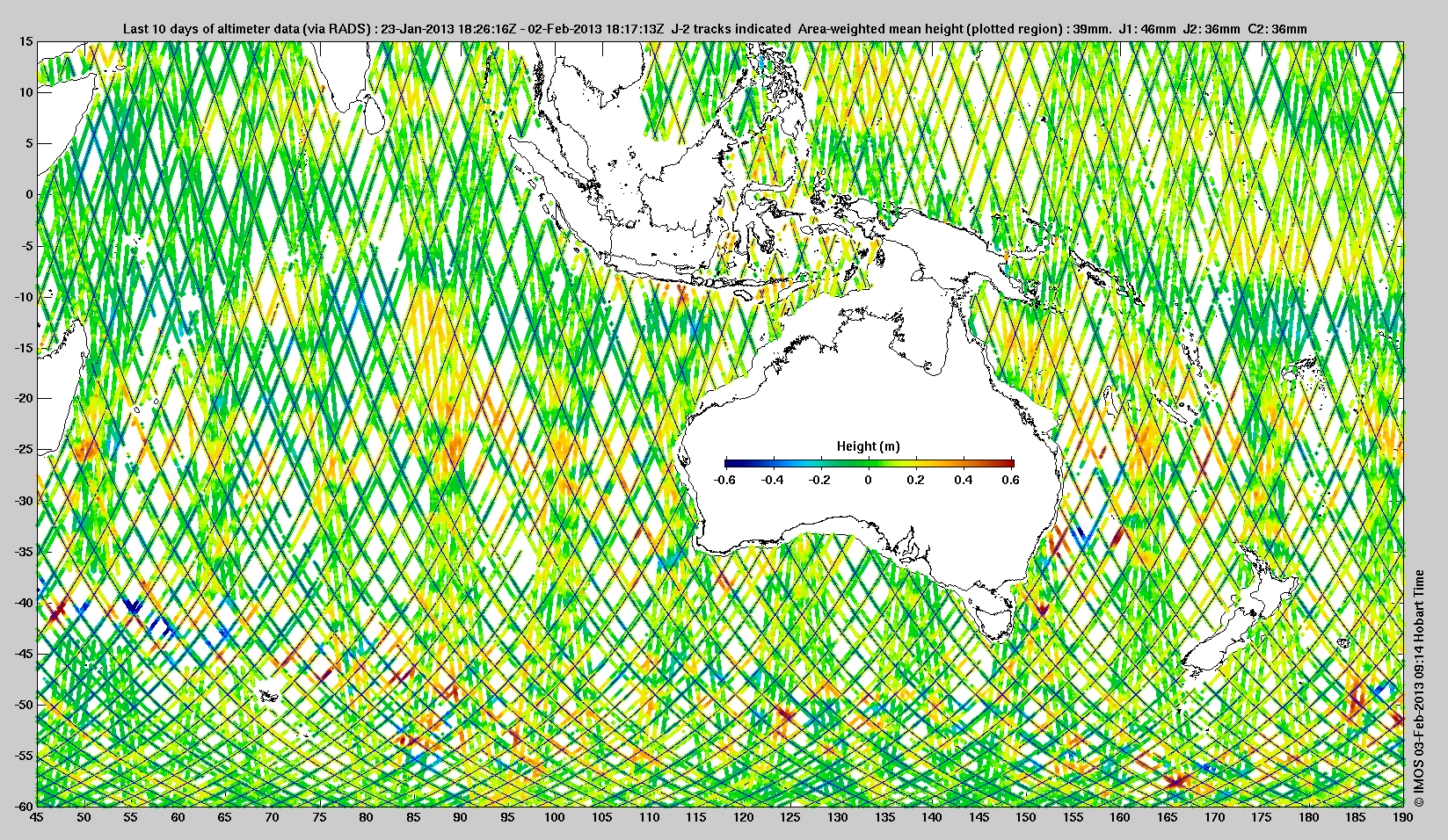Click the 'Area-weighted mean height (plotted region)' text
The width and height of the screenshot is (1448, 840).
930,29
